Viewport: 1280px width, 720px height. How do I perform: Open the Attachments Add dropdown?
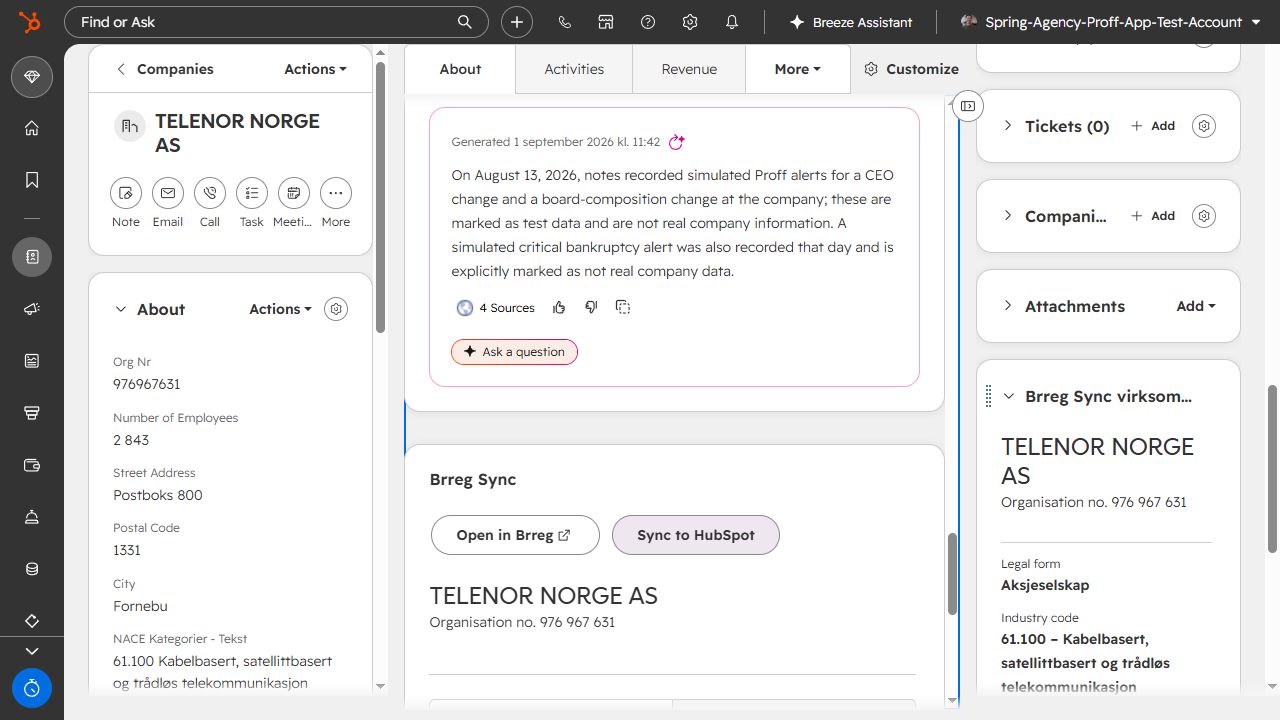pyautogui.click(x=1196, y=306)
